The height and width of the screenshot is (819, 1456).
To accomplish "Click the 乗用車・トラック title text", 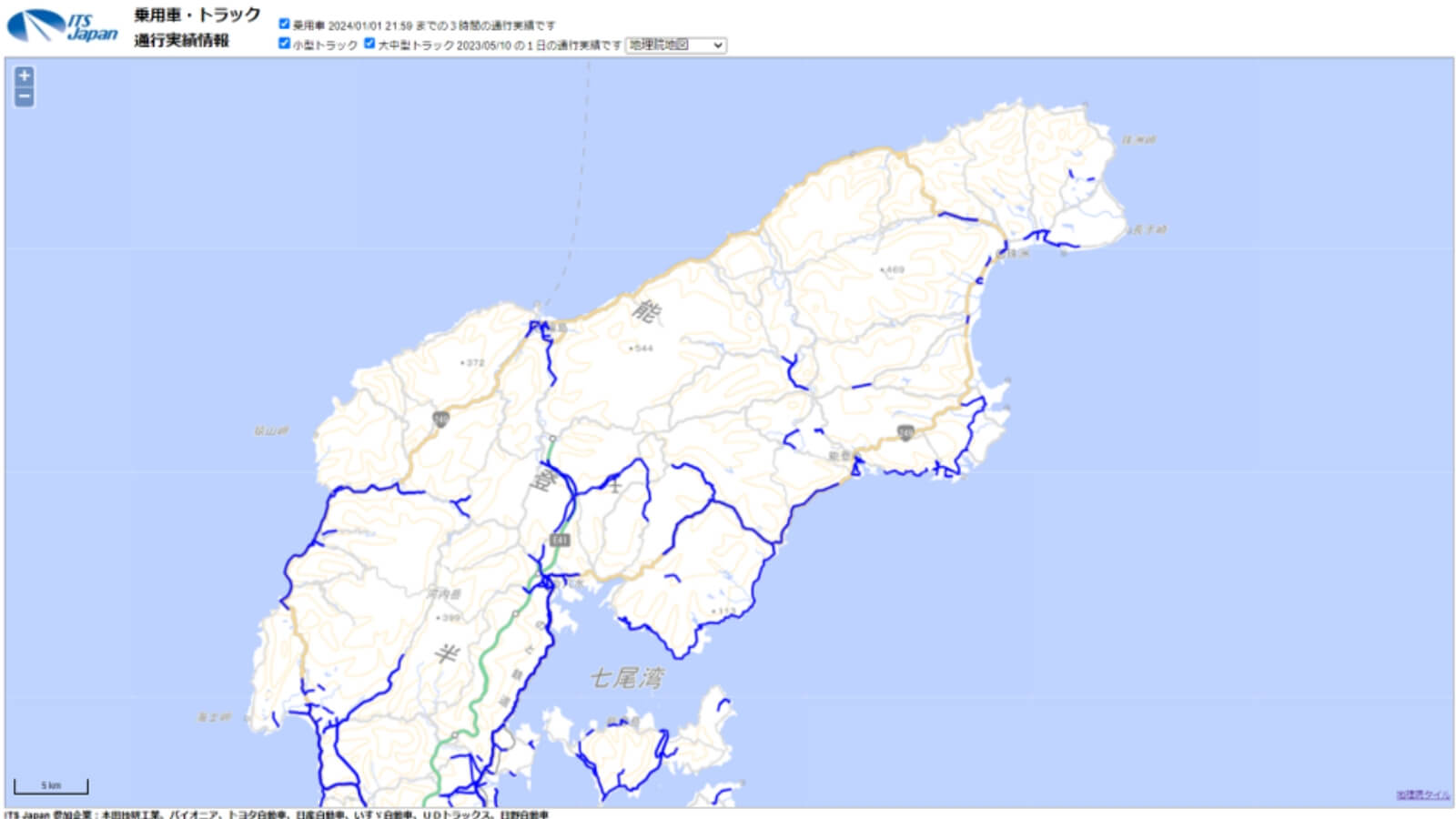I will coord(197,15).
